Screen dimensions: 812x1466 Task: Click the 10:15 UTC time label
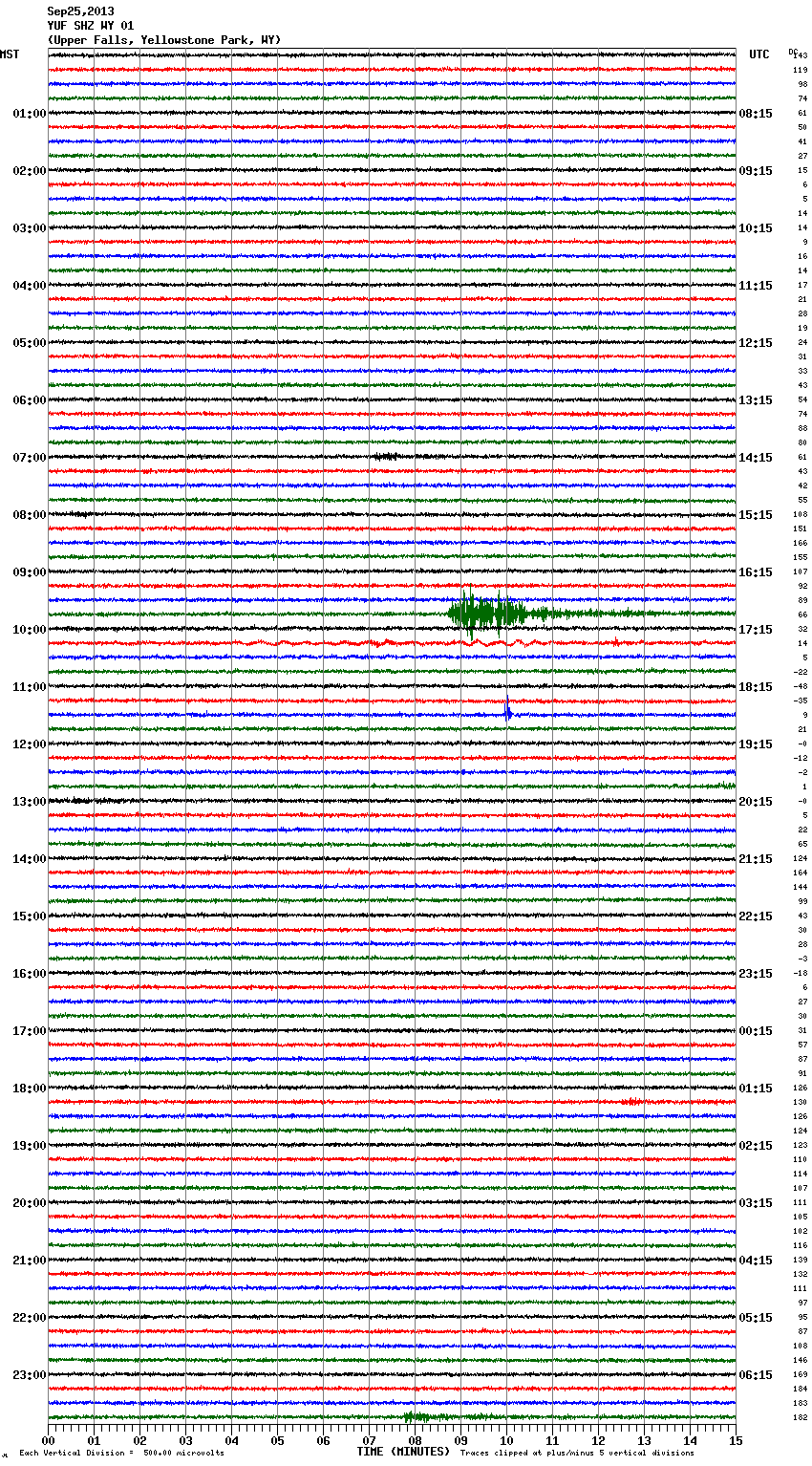pyautogui.click(x=756, y=228)
